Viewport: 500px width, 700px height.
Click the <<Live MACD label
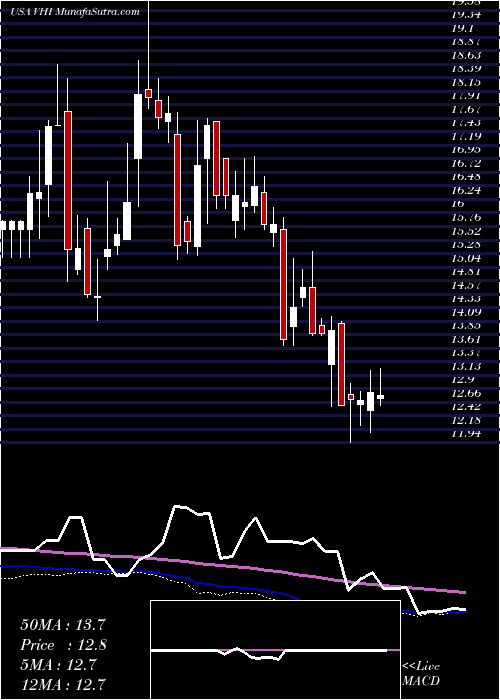[421, 674]
